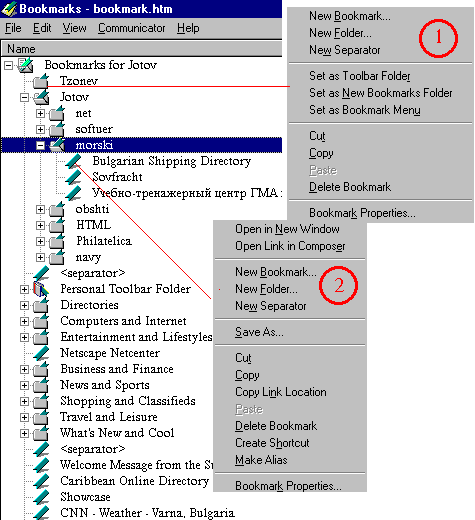Viewport: 475px width, 520px height.
Task: Click the Bulgarian Shipping Directory bookmark icon
Action: pyautogui.click(x=73, y=161)
